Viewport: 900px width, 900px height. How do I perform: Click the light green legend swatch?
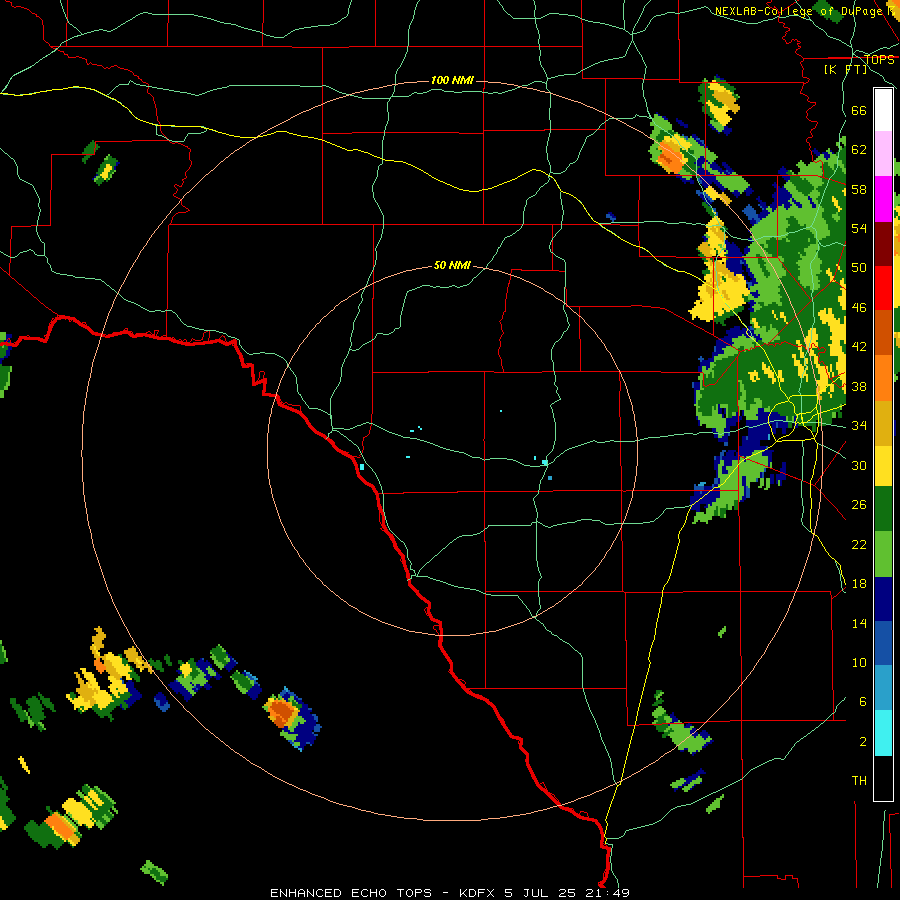point(883,554)
